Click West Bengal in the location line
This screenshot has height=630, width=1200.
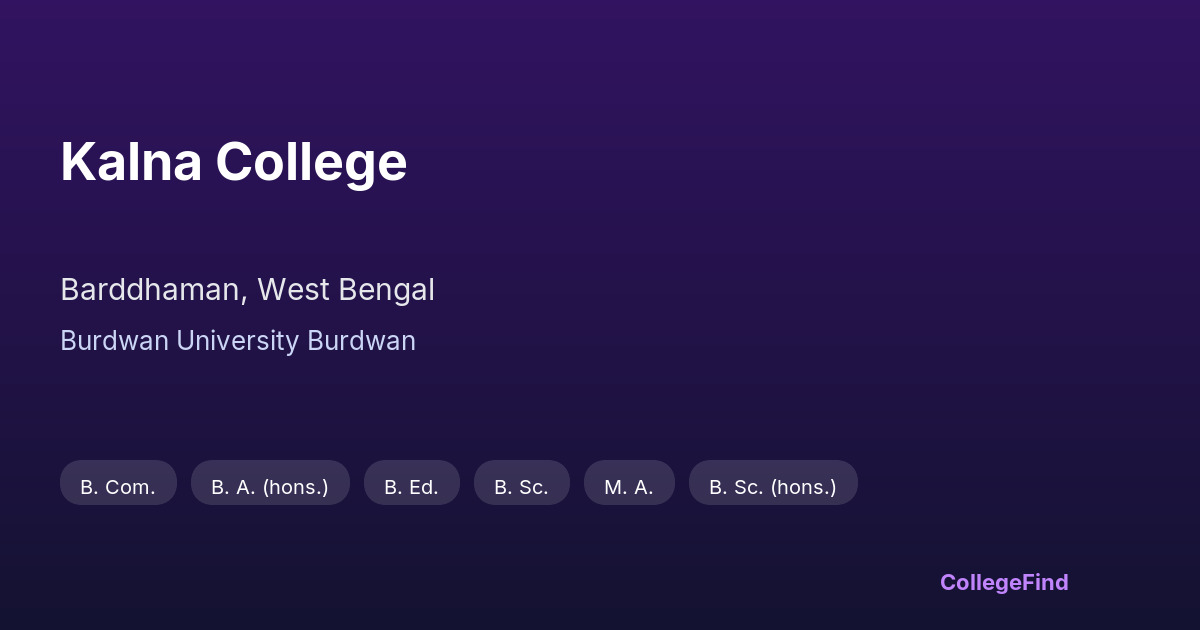[345, 290]
